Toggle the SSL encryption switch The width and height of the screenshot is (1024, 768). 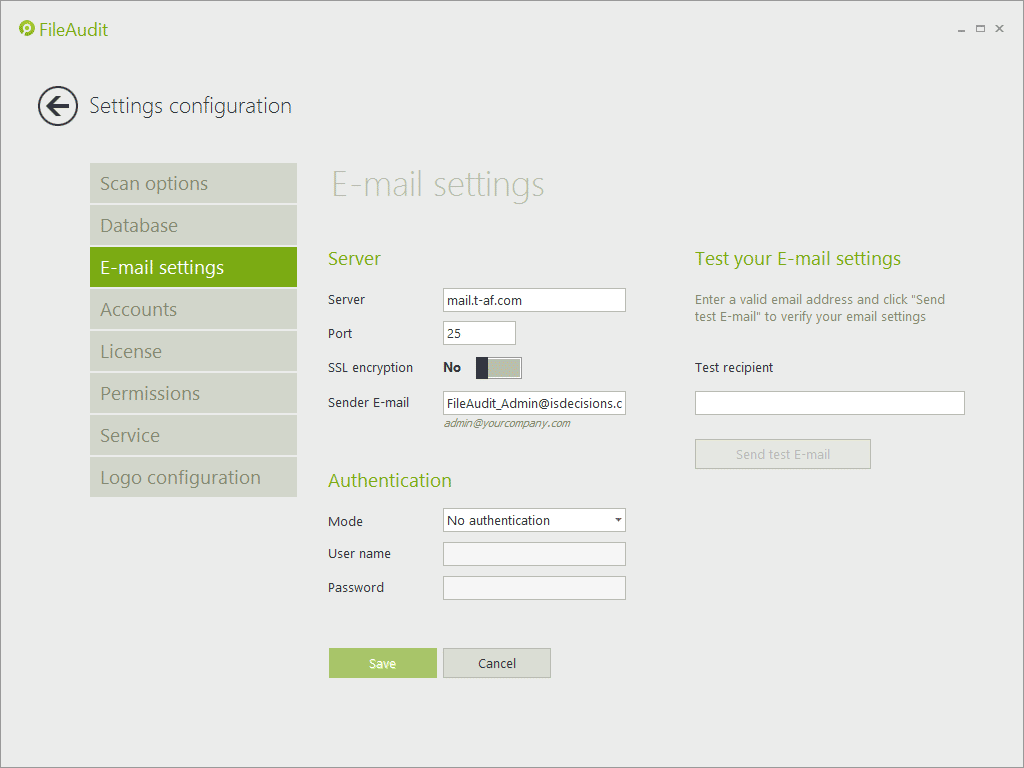tap(498, 368)
